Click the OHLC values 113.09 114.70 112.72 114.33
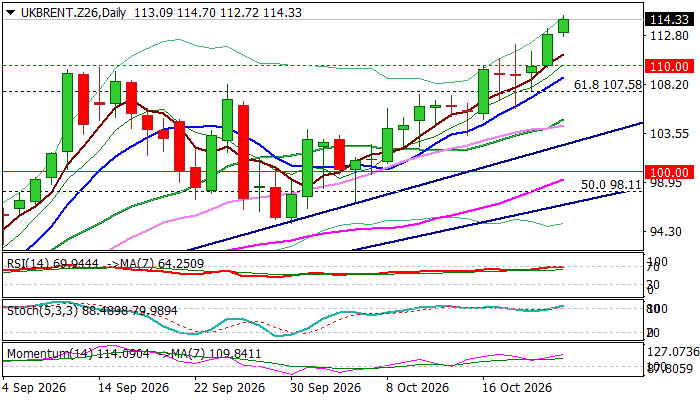The image size is (700, 400). pos(218,13)
